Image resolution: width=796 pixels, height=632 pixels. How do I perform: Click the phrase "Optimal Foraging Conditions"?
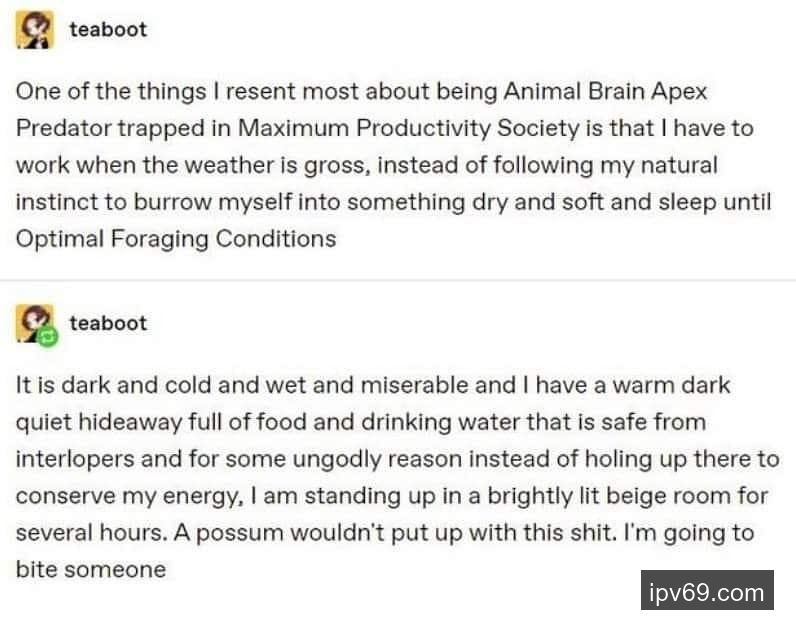176,238
